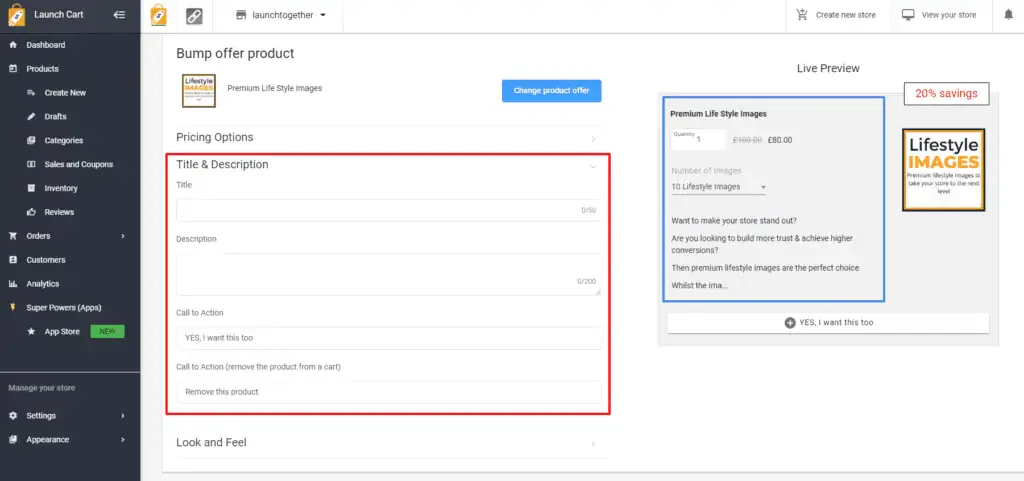This screenshot has width=1024, height=481.
Task: Expand the Settings submenu arrow
Action: [123, 416]
